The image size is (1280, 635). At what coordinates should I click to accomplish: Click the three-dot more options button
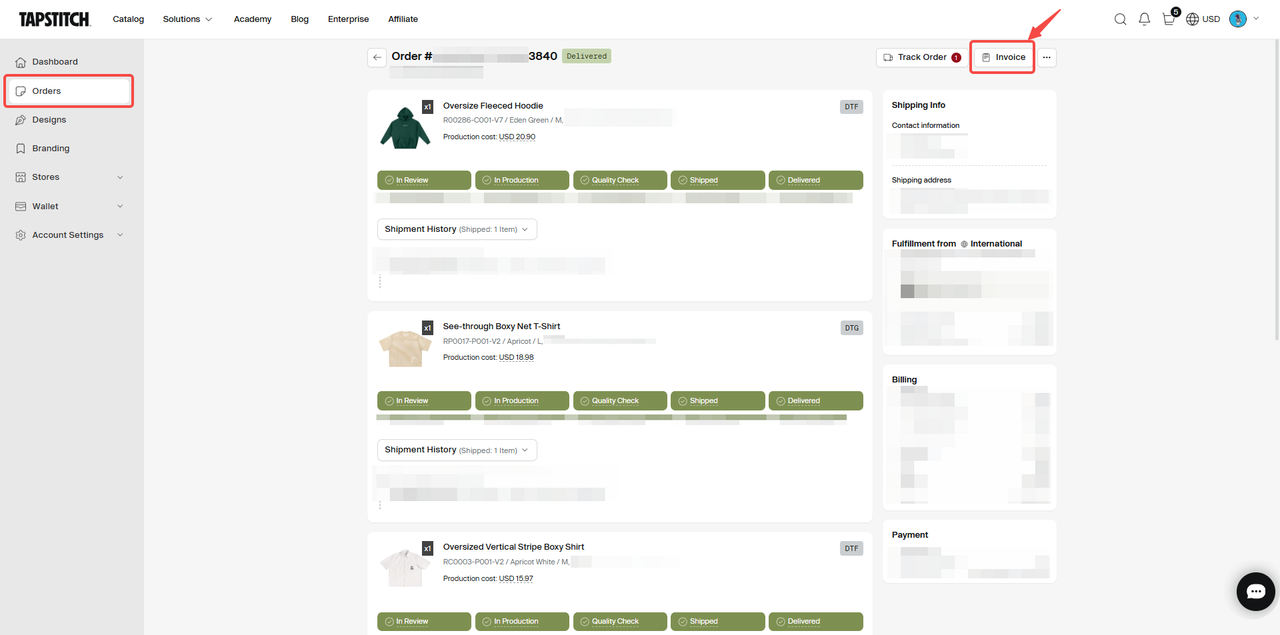click(x=1046, y=57)
